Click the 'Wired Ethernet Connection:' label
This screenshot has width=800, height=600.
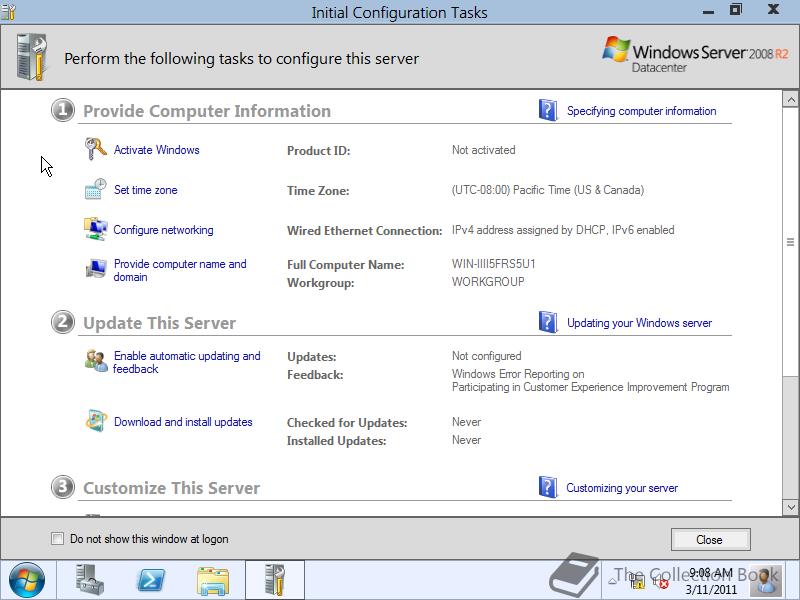coord(364,231)
